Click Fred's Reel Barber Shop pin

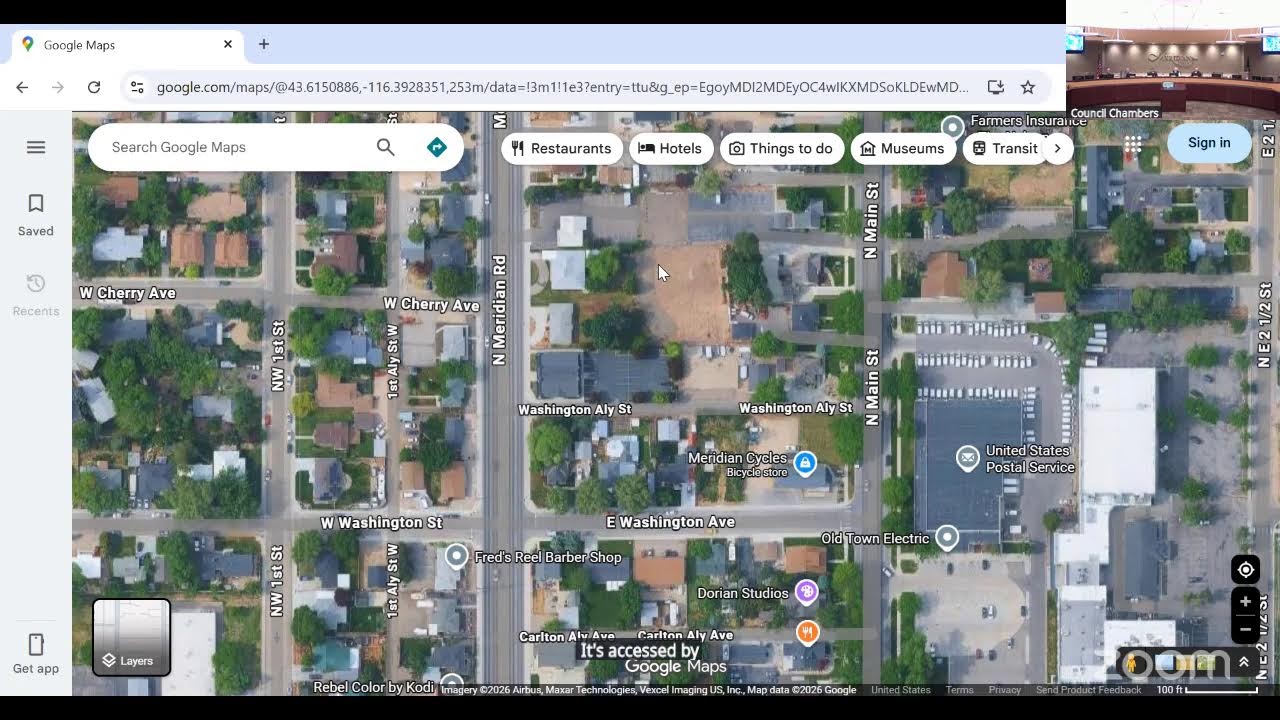456,556
